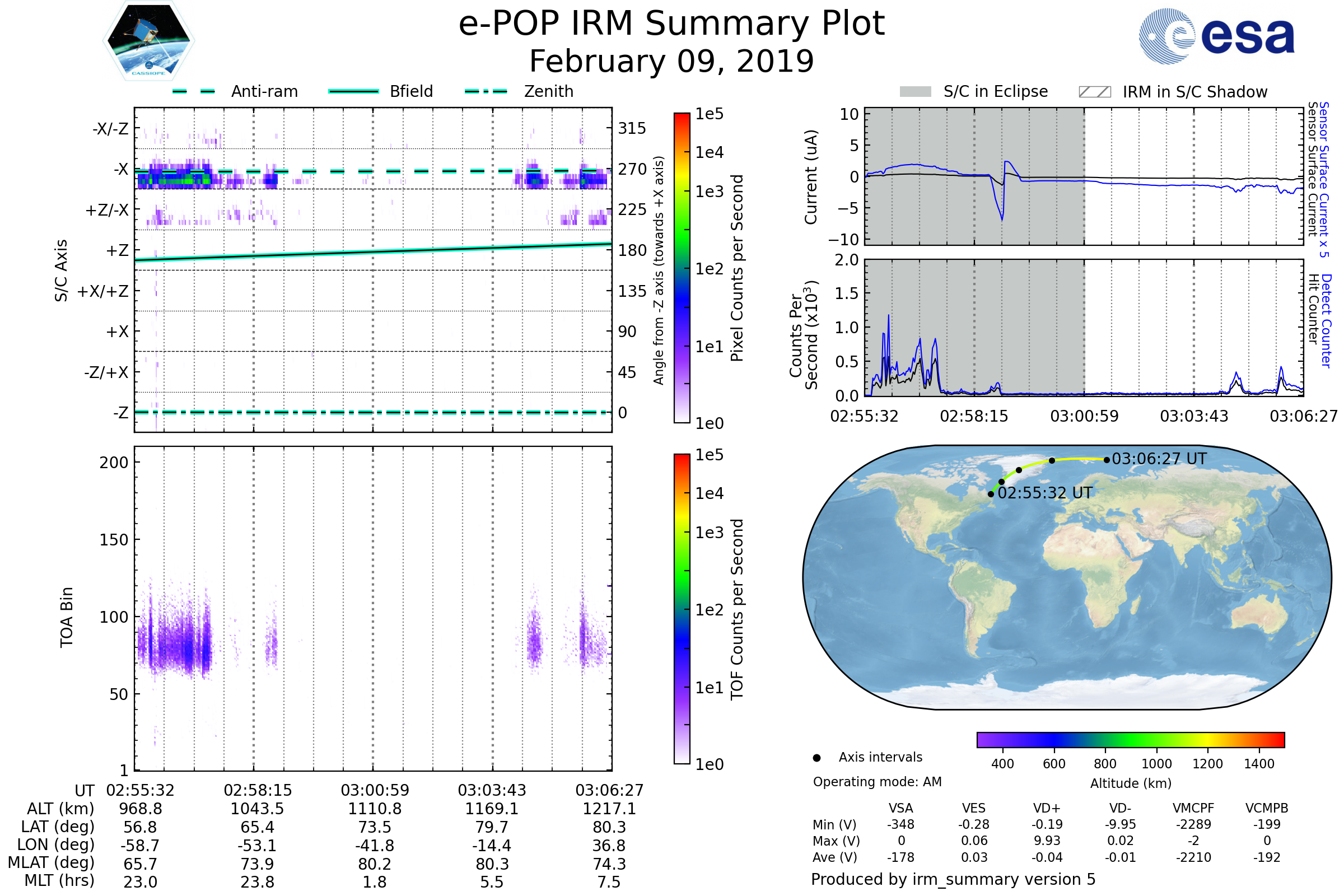Click the TOA Bin axis label
The width and height of the screenshot is (1344, 896).
click(67, 617)
